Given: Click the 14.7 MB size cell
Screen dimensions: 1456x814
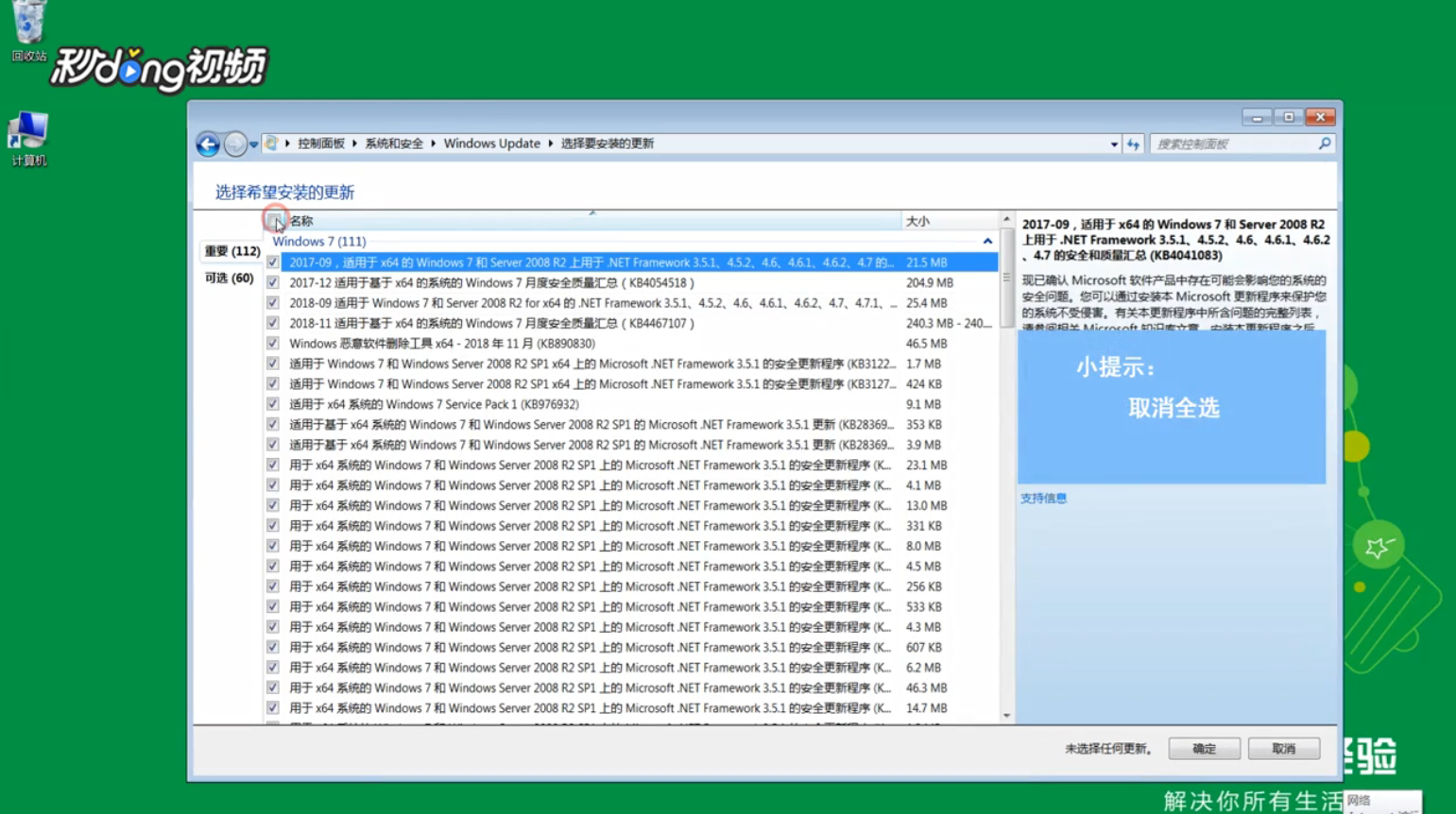Looking at the screenshot, I should (927, 708).
